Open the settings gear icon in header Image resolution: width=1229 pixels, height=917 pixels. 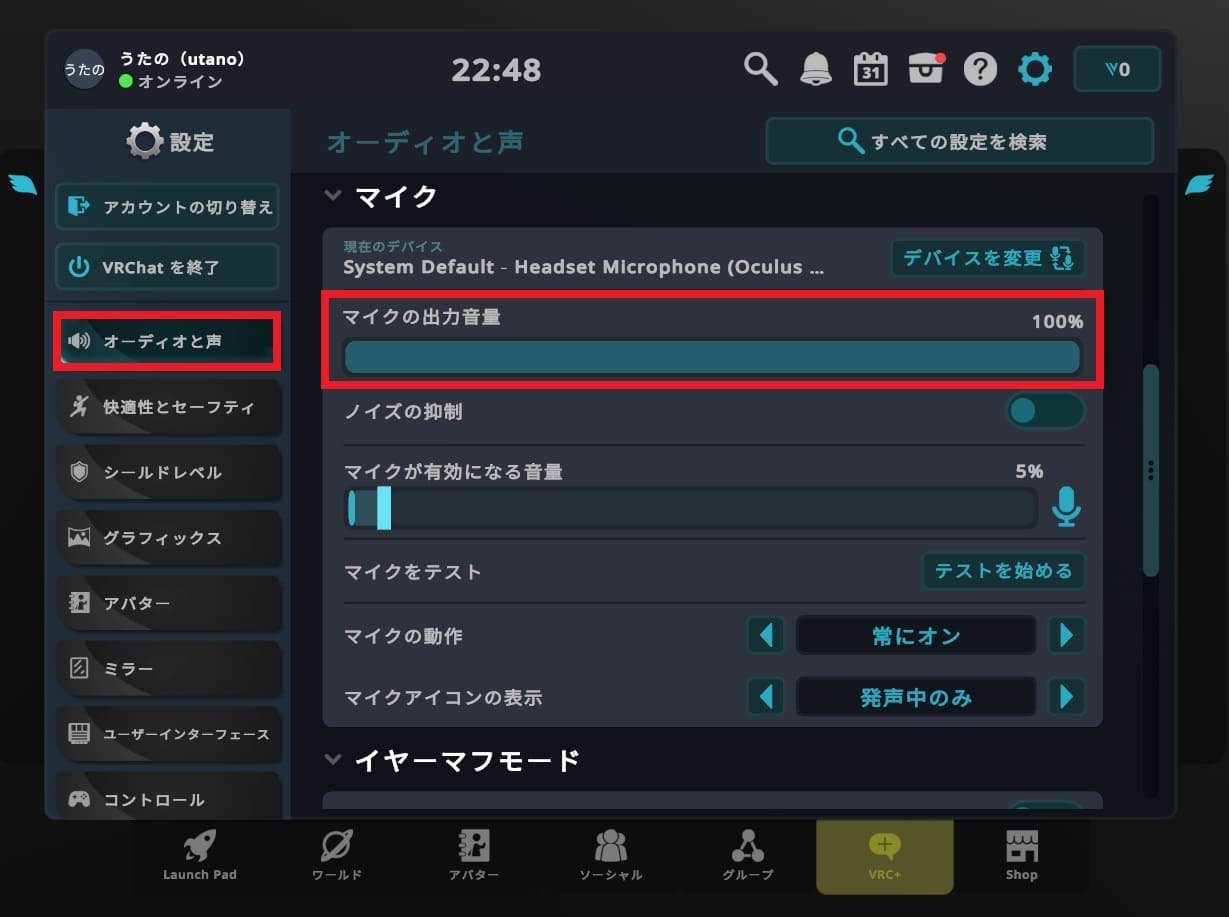[x=1034, y=69]
